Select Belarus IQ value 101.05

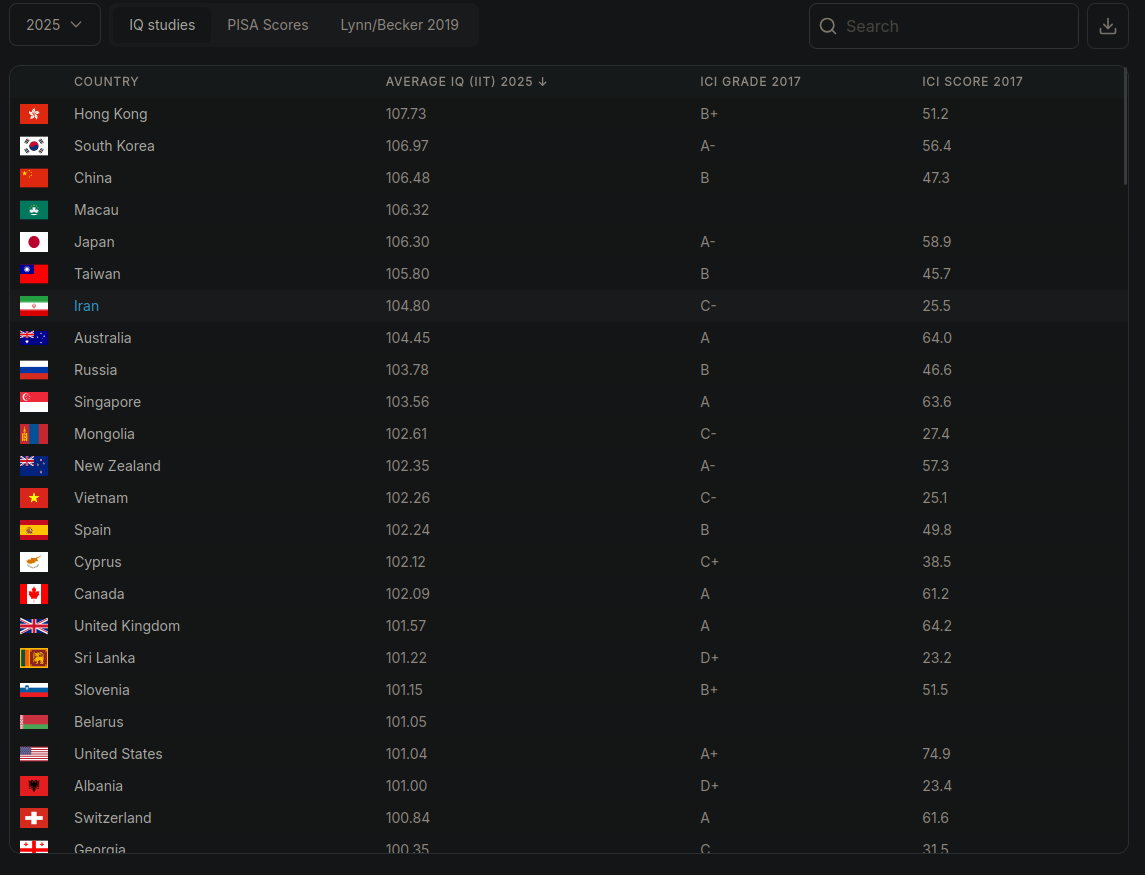coord(406,722)
